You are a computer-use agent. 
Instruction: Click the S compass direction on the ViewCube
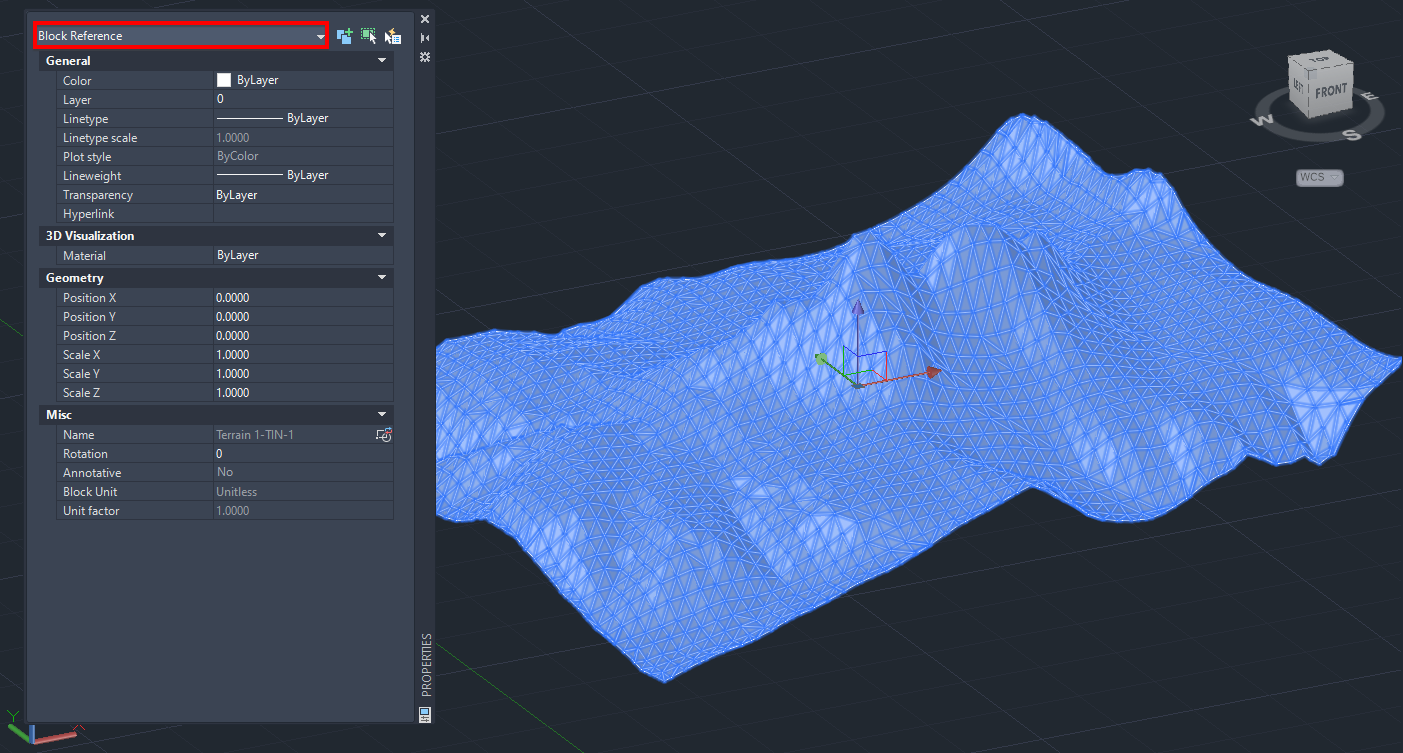(x=1351, y=135)
